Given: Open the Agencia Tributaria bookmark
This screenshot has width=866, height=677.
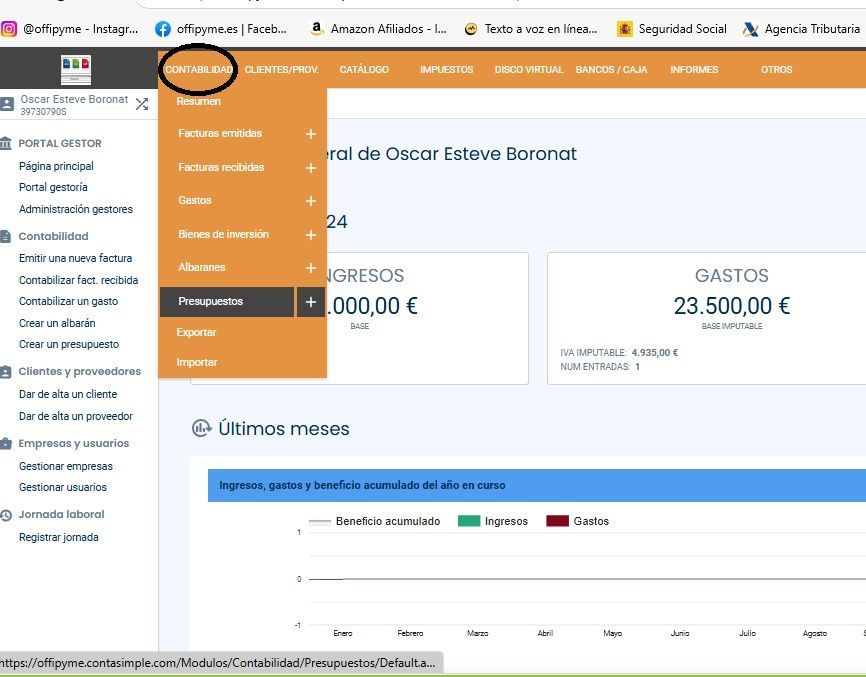Looking at the screenshot, I should pyautogui.click(x=801, y=29).
